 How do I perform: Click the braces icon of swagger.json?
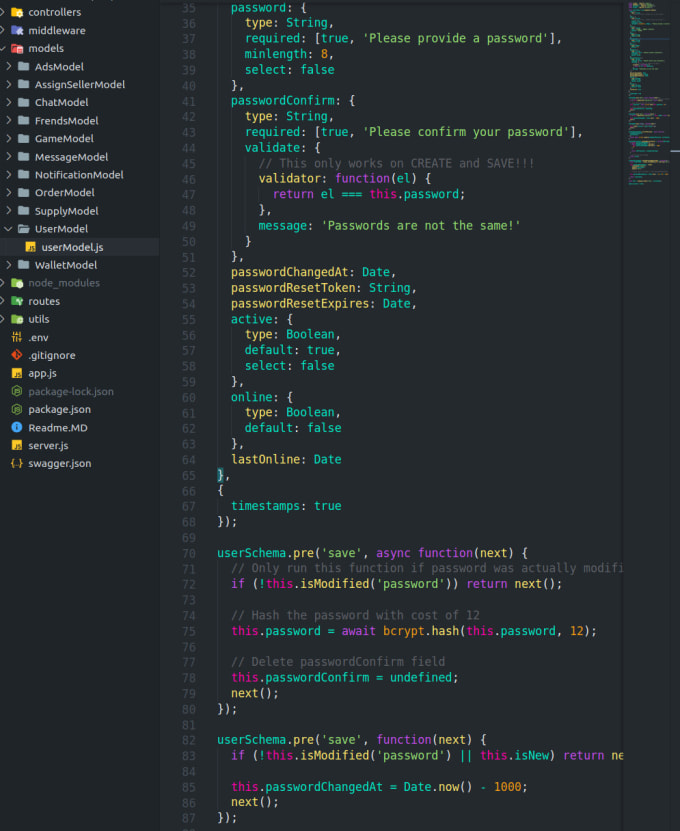(x=17, y=463)
